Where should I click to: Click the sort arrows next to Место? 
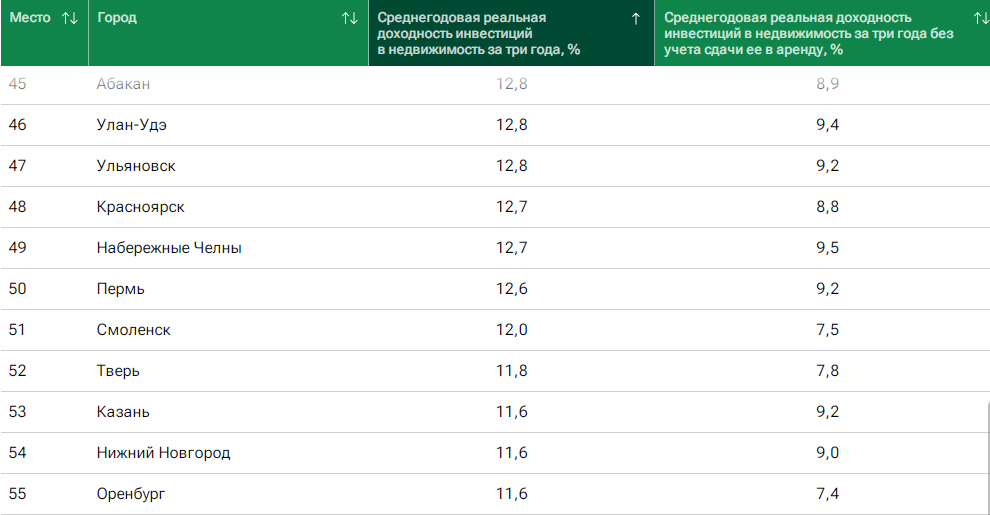(x=69, y=18)
